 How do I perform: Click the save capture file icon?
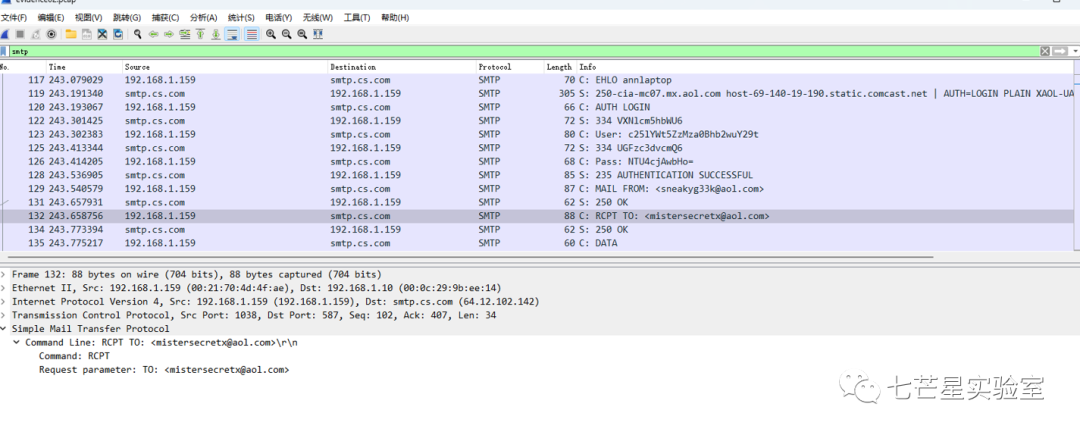pos(87,34)
